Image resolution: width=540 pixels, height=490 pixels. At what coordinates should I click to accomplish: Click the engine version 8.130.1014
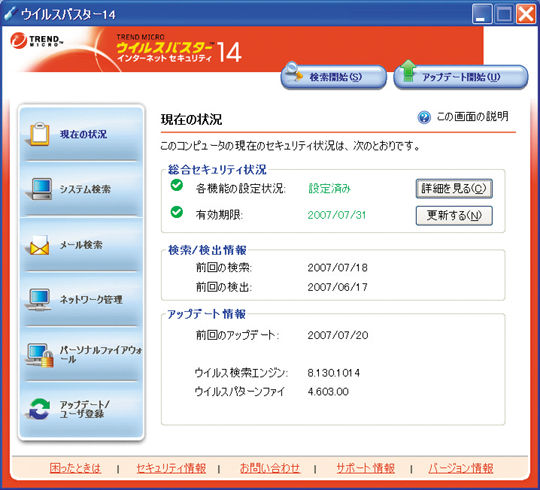(x=334, y=373)
